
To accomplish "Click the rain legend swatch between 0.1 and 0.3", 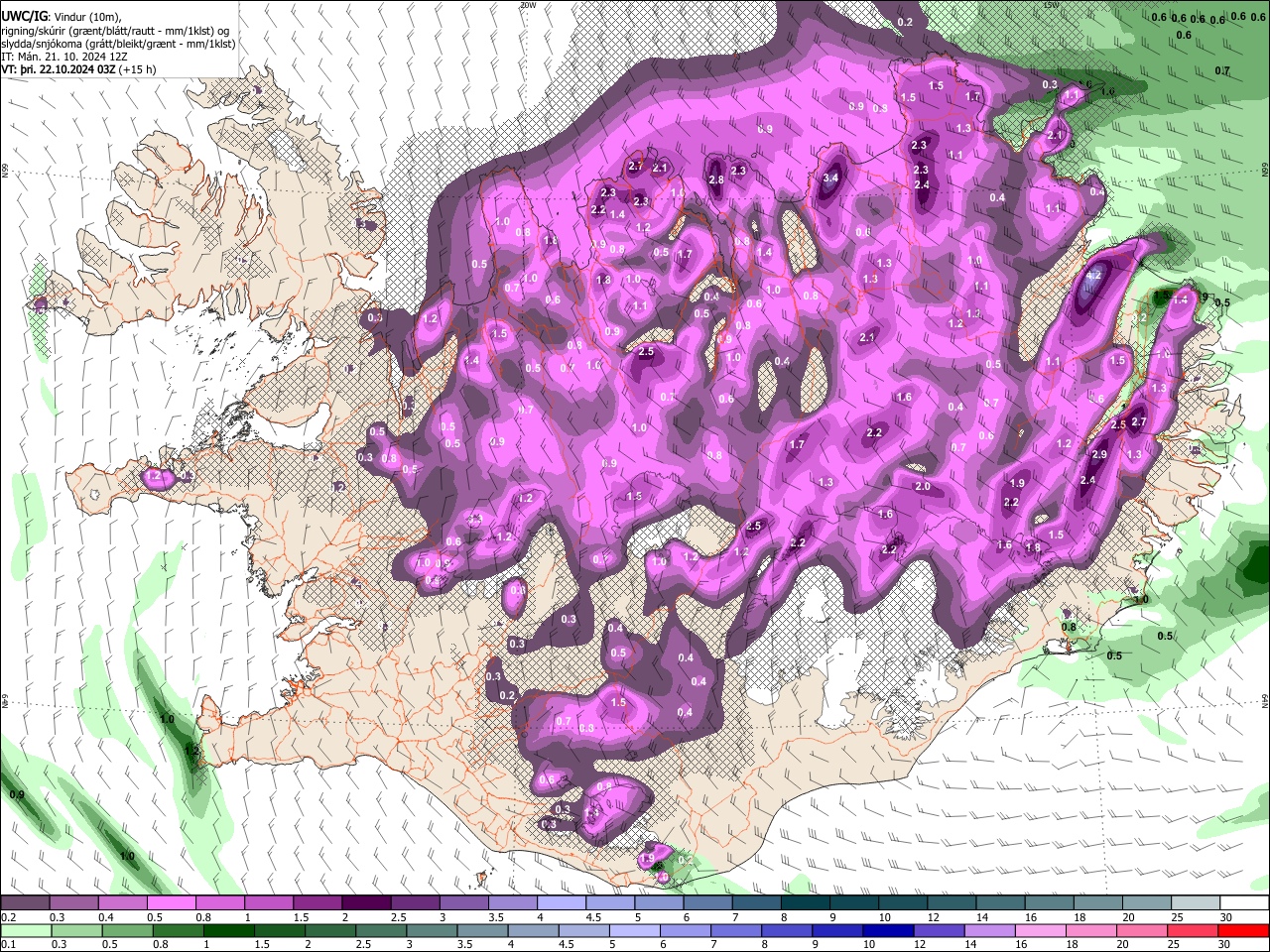I will point(25,930).
